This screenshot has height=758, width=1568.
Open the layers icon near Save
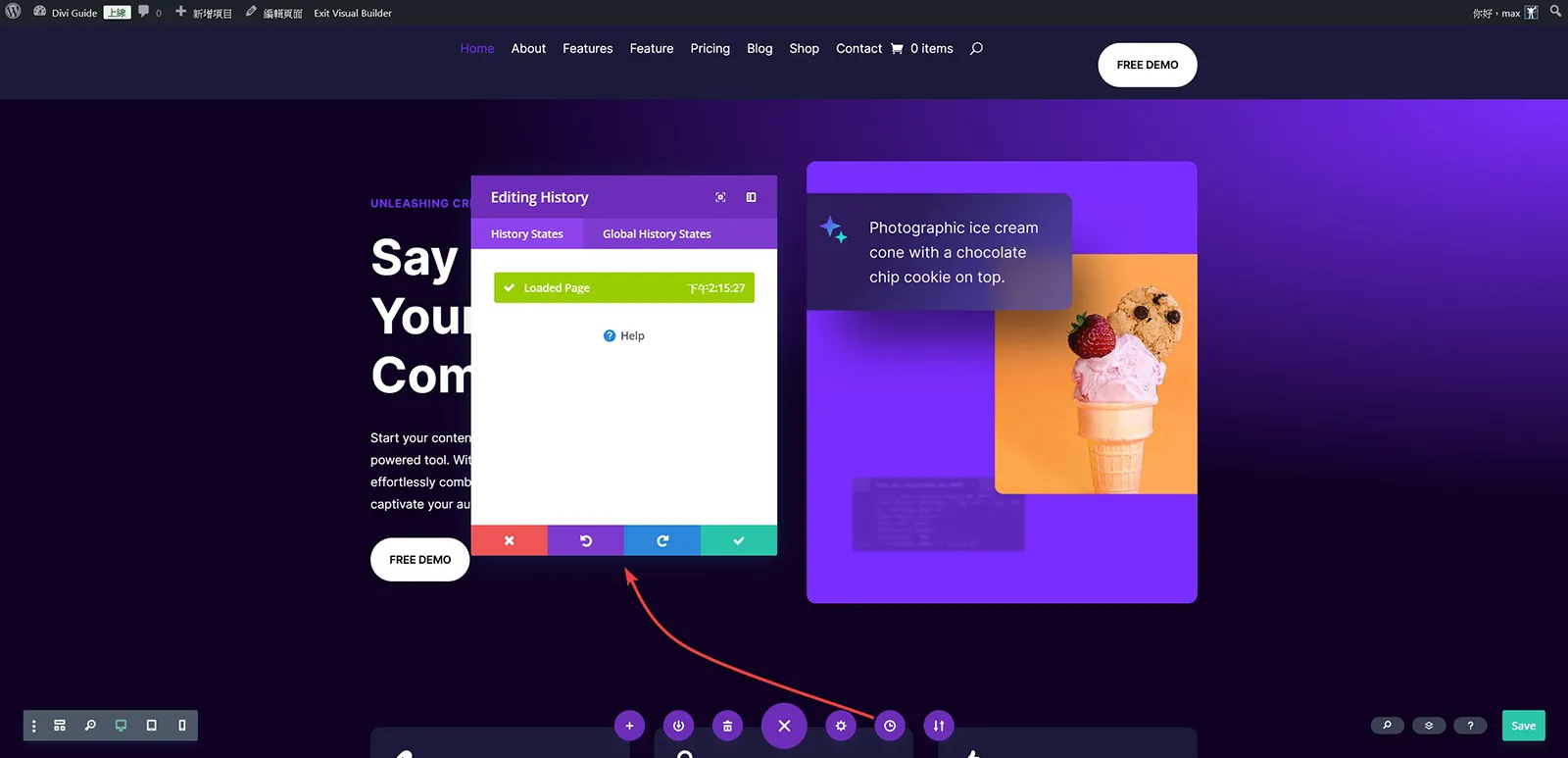(1429, 726)
